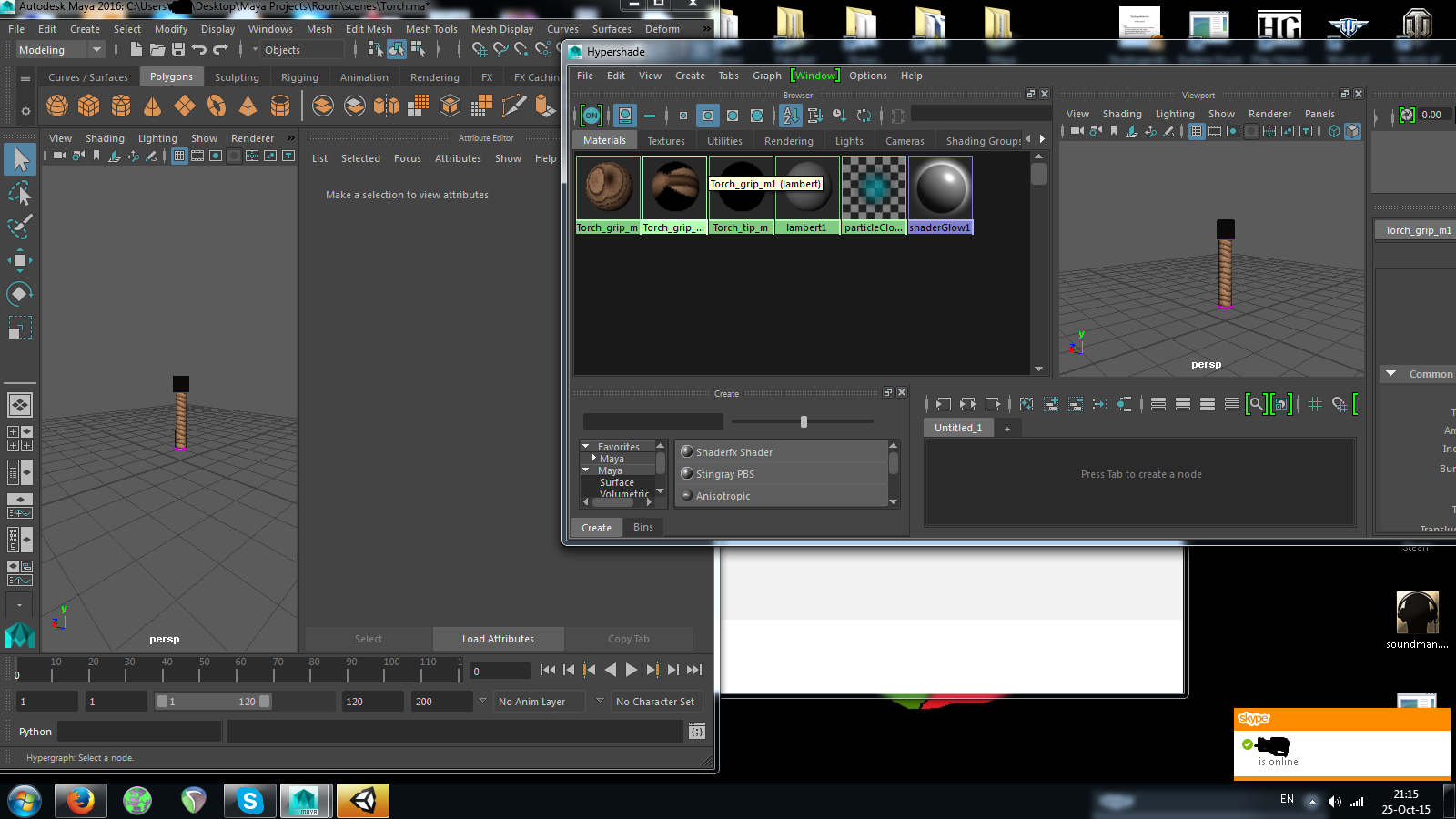Choose the Move tool in toolbox
Screen dimensions: 1456x819
pos(20,260)
